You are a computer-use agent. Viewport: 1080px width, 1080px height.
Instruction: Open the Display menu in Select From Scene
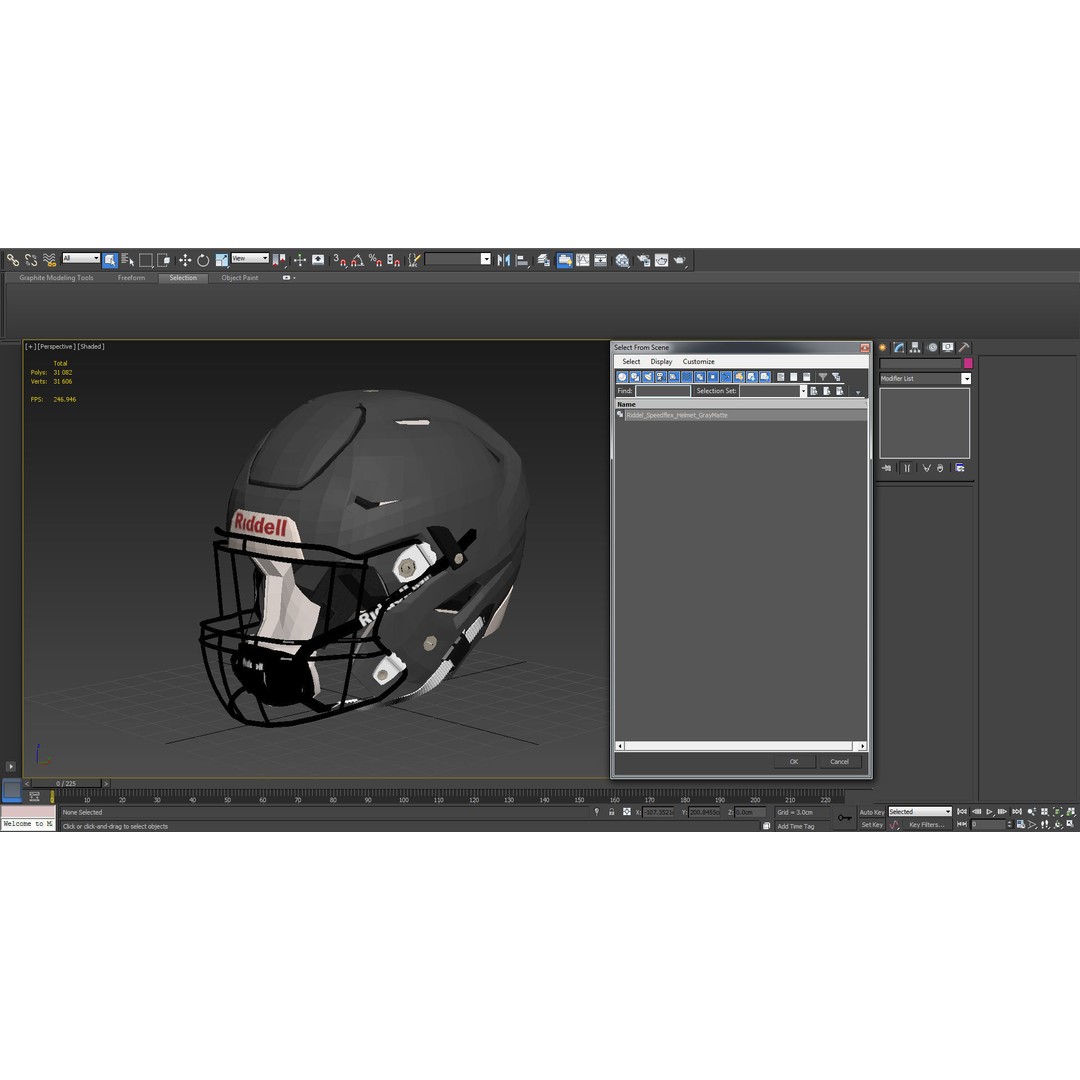[x=661, y=362]
